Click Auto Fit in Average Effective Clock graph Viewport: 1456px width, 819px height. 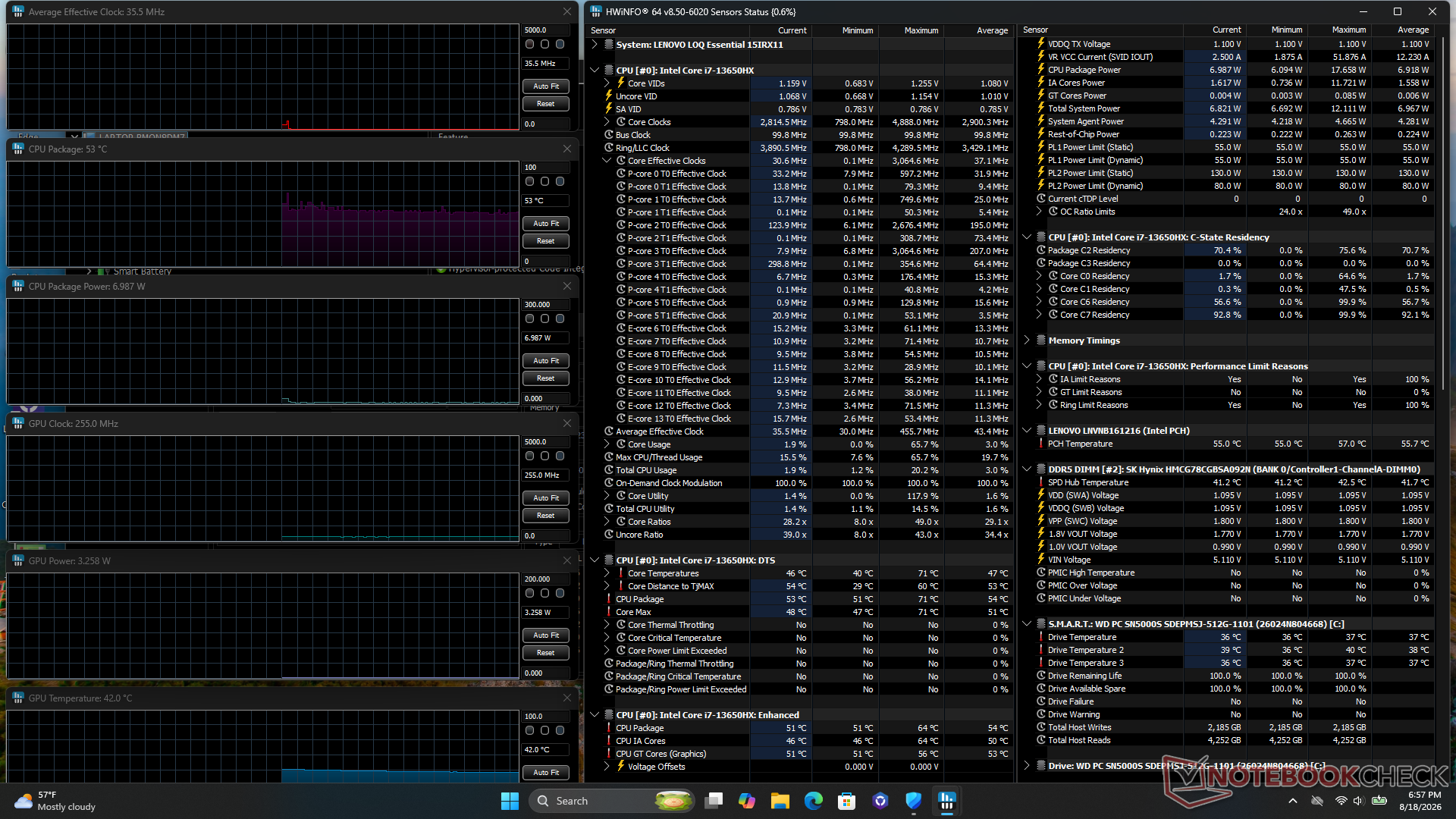pos(546,86)
